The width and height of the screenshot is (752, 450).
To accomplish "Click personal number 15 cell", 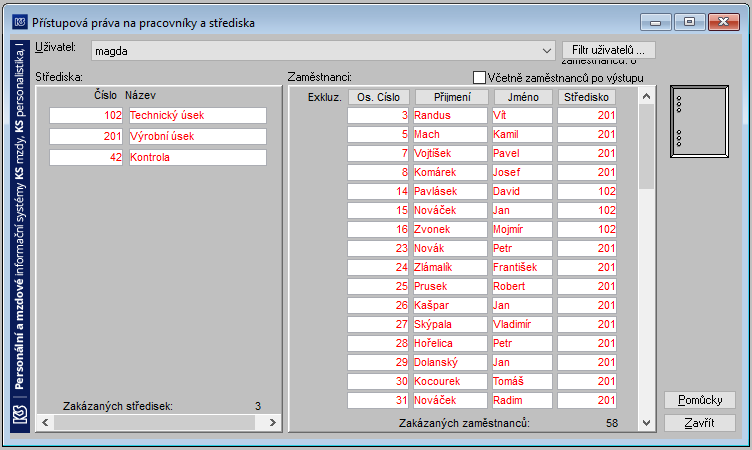I will point(378,210).
